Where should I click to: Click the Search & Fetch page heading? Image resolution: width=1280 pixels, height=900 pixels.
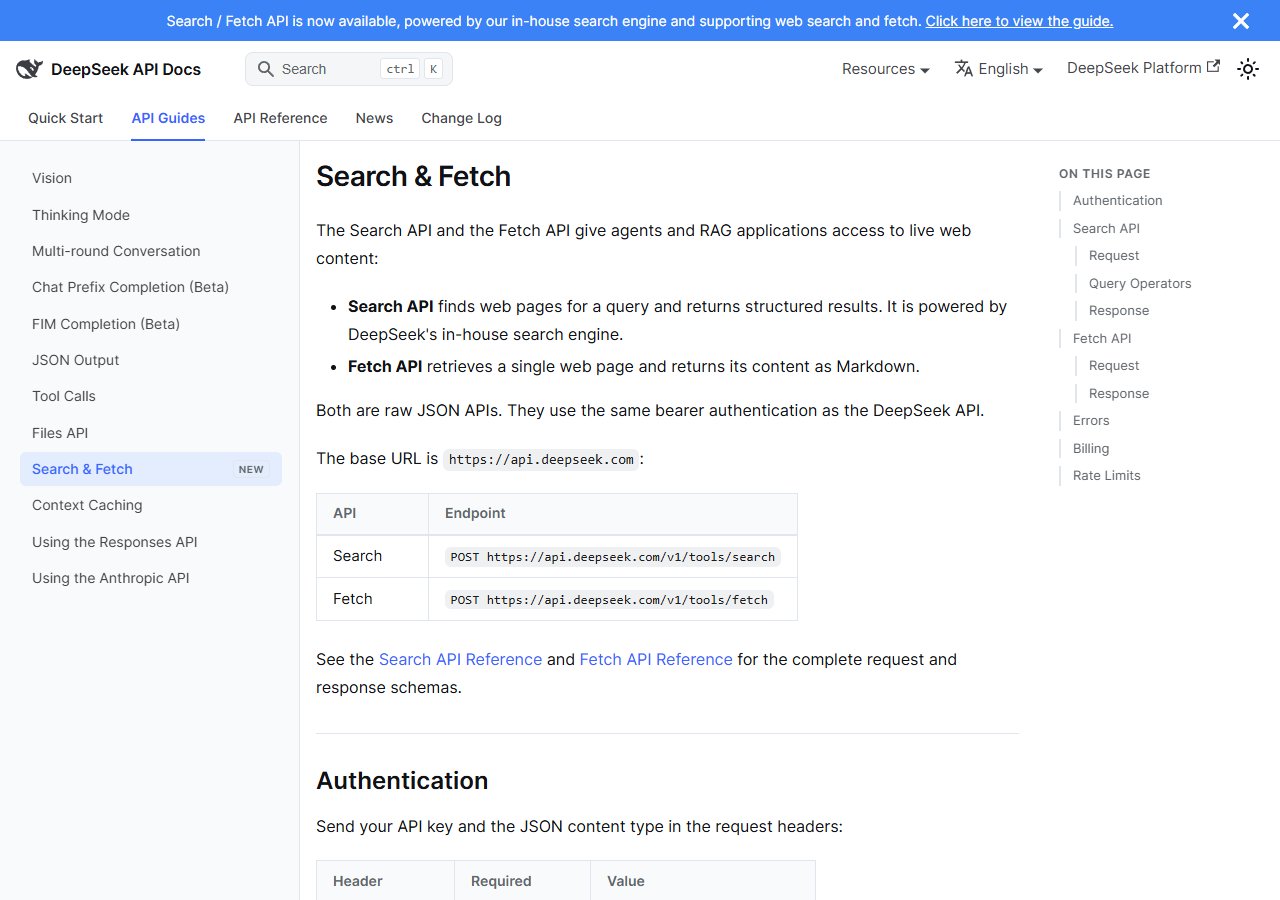click(413, 176)
